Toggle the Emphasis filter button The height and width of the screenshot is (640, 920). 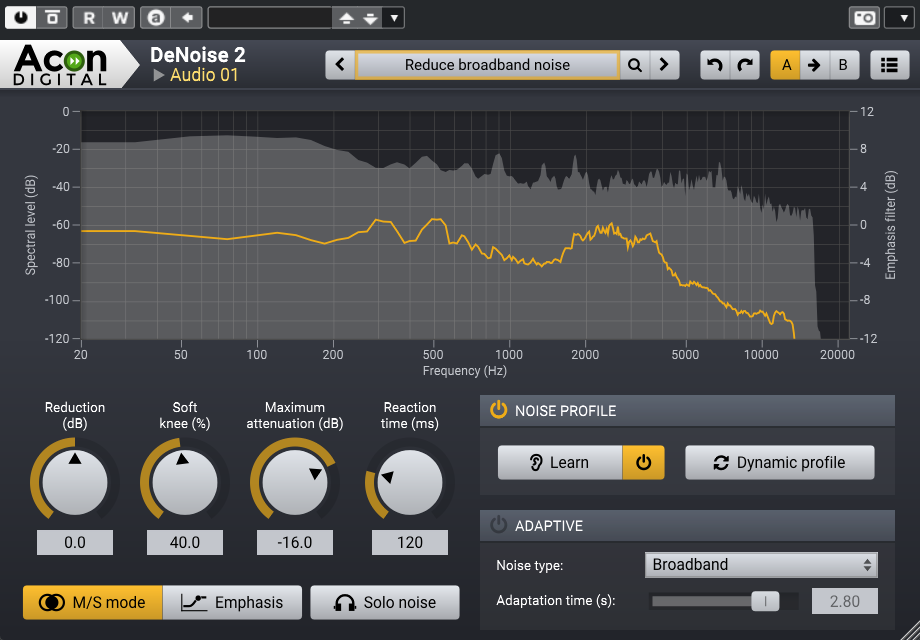click(x=232, y=602)
